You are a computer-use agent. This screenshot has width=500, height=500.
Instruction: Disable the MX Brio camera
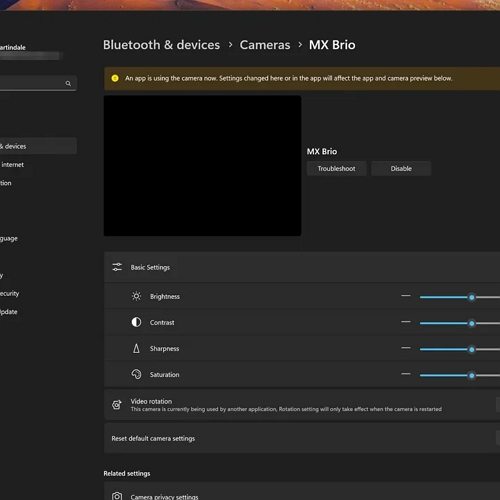click(401, 168)
